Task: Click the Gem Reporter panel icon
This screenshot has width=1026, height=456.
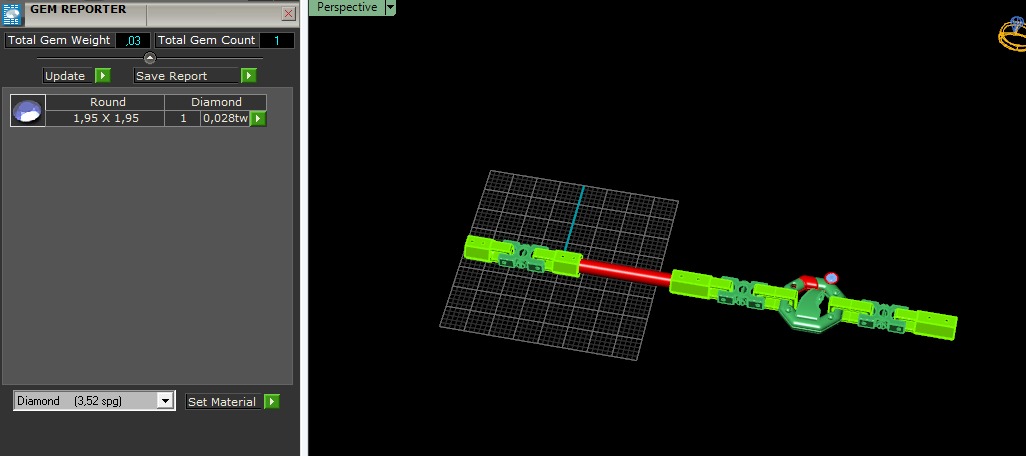Action: 12,14
